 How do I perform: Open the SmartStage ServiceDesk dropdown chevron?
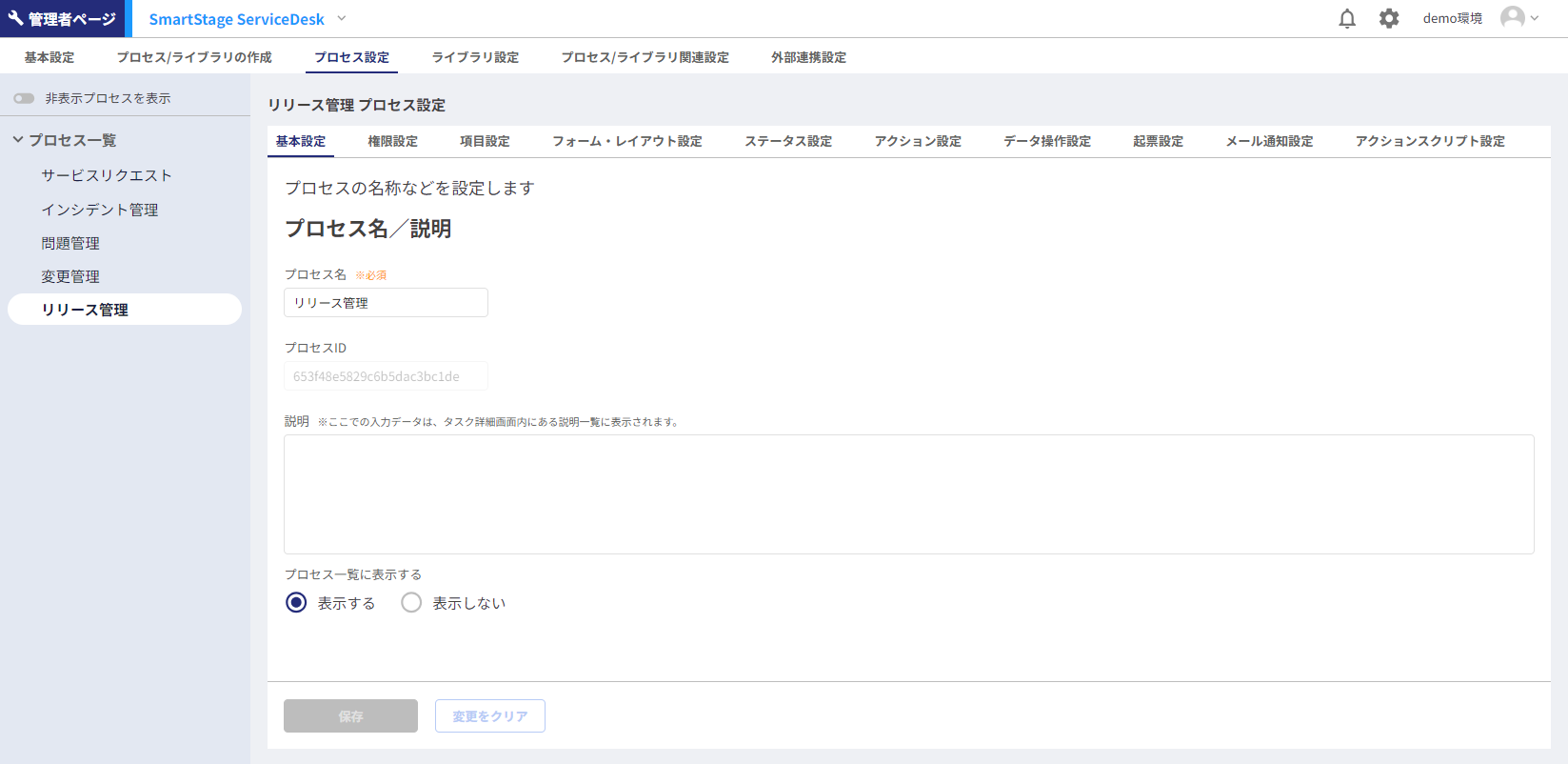(x=342, y=19)
